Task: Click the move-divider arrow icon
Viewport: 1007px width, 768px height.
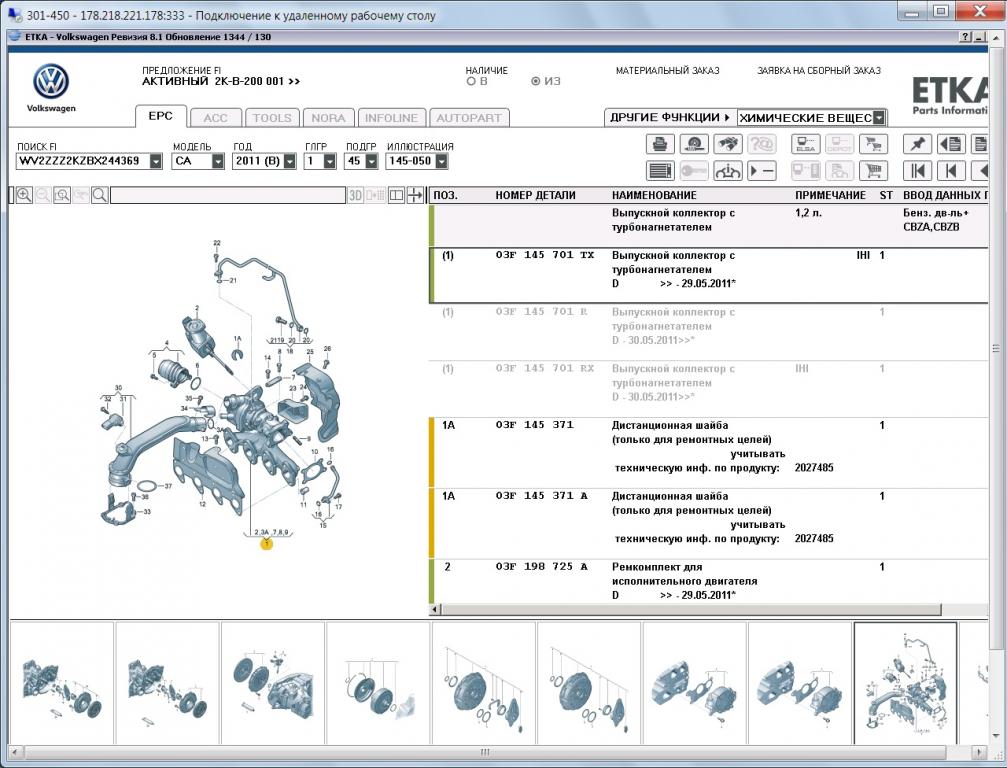Action: [x=416, y=195]
